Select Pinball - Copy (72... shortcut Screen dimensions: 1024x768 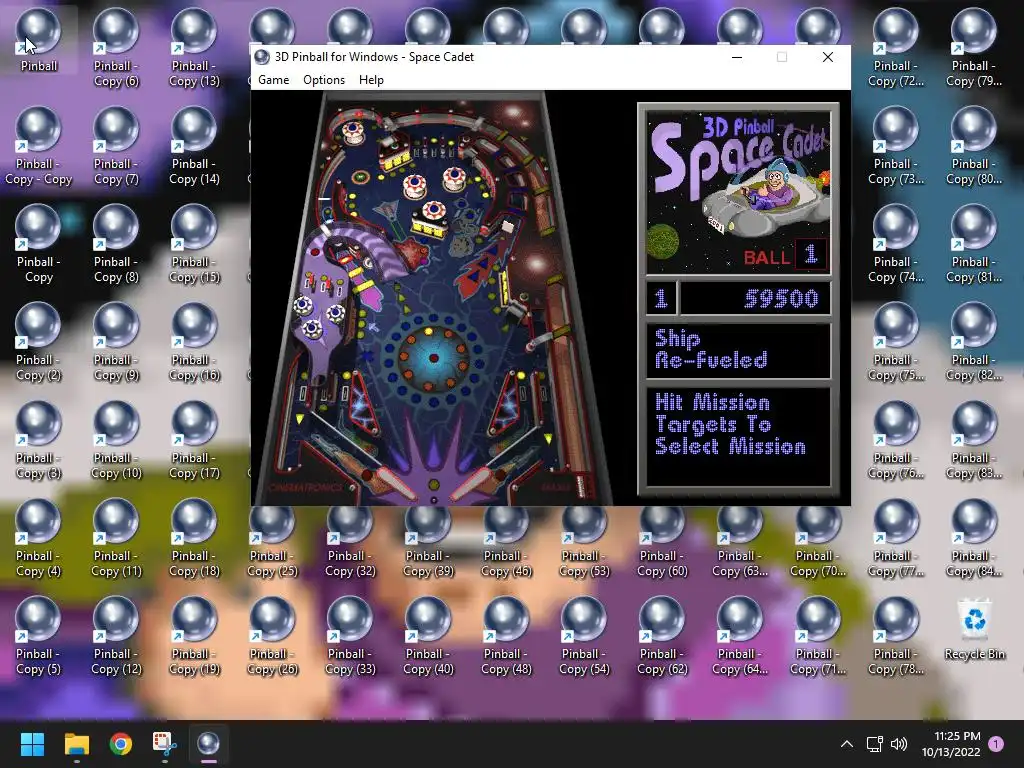pyautogui.click(x=896, y=48)
